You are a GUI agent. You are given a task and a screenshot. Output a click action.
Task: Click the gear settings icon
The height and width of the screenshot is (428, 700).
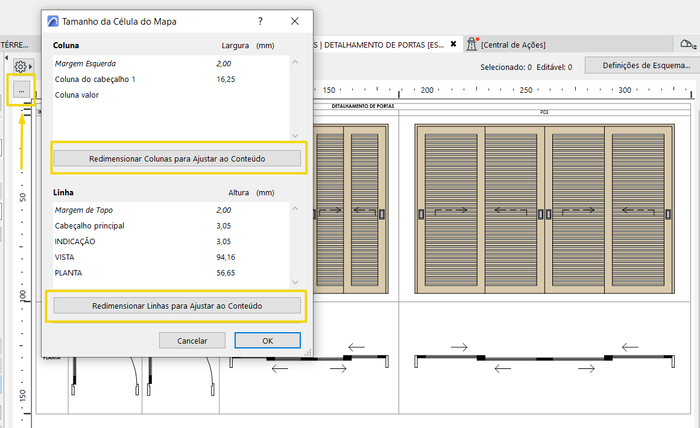tap(19, 66)
